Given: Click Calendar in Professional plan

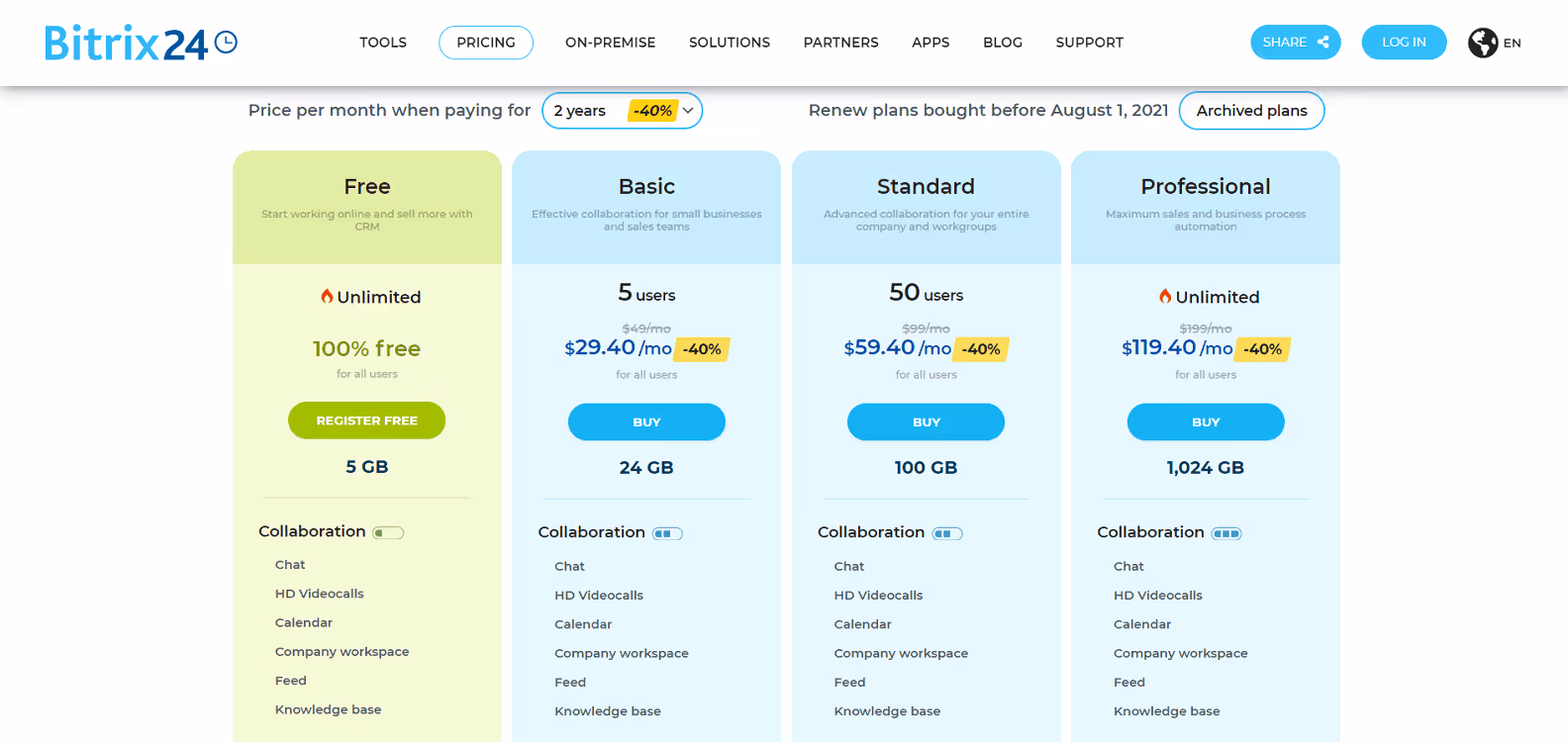Looking at the screenshot, I should pyautogui.click(x=1142, y=624).
